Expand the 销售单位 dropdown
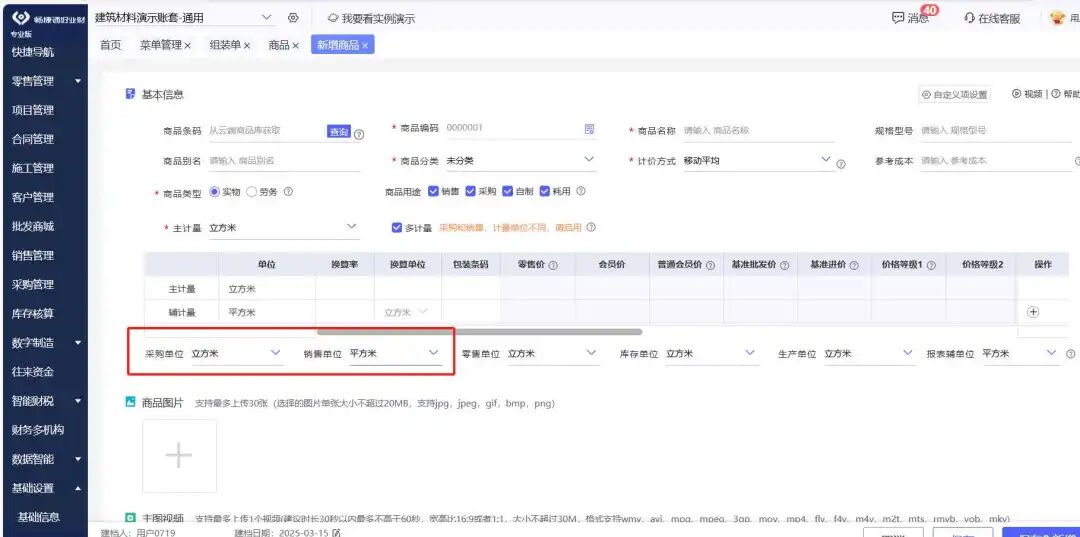 click(x=395, y=353)
